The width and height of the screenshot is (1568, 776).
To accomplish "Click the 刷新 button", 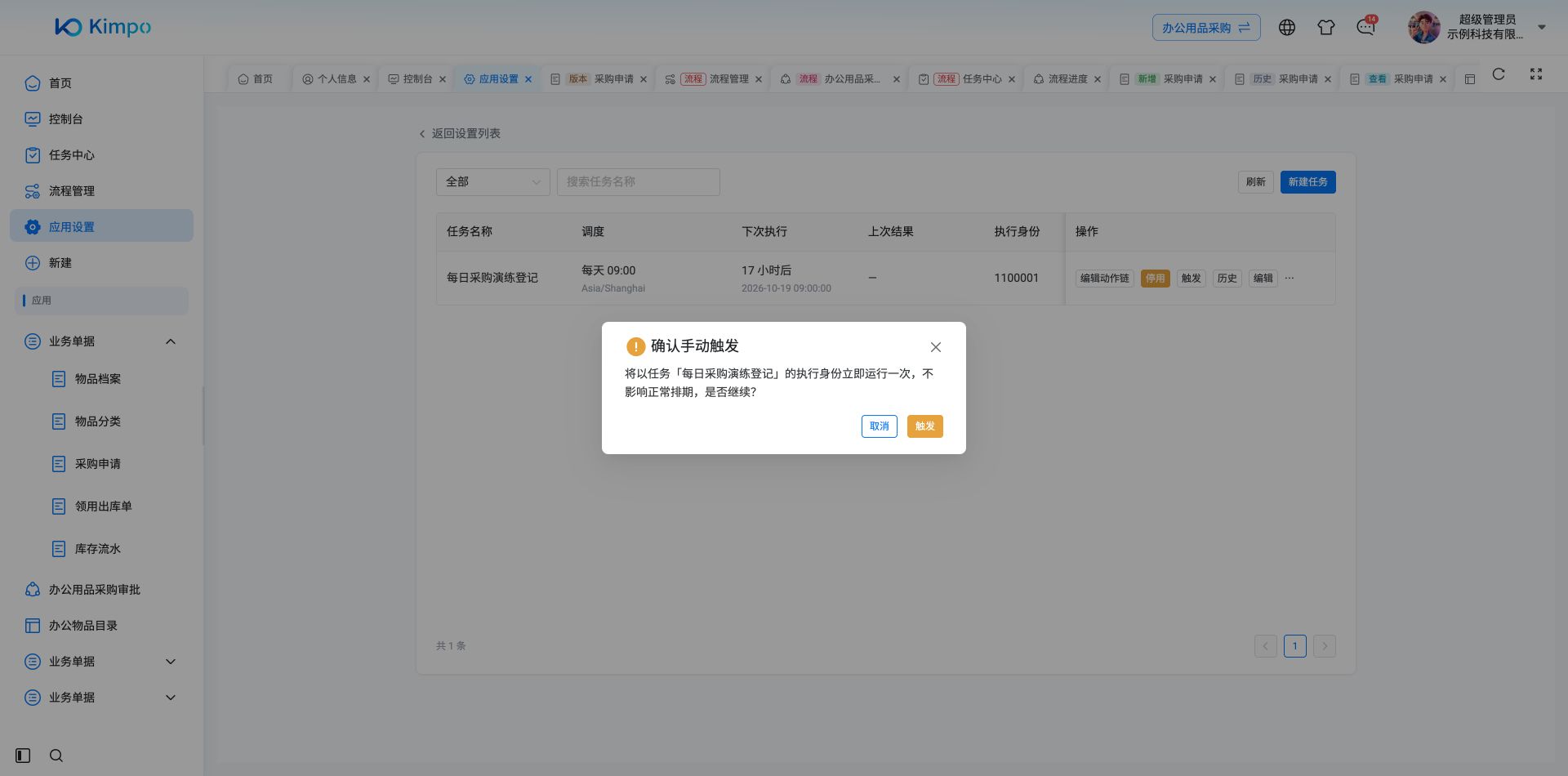I will coord(1255,182).
